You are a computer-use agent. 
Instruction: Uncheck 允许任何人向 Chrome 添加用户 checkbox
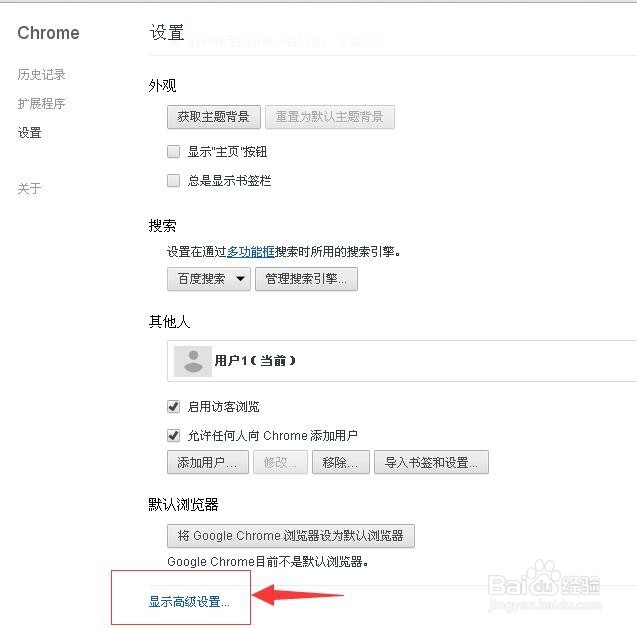click(173, 435)
